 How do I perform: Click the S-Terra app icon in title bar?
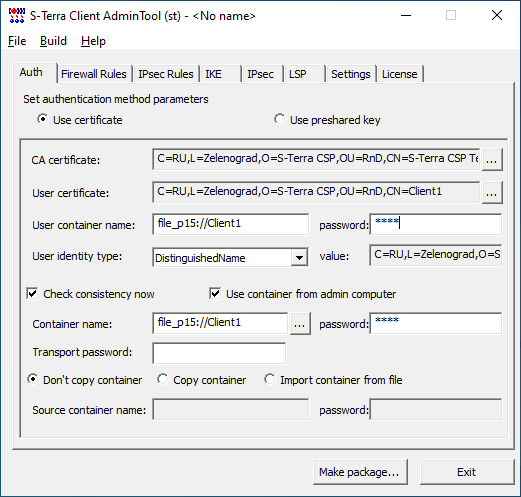[17, 16]
